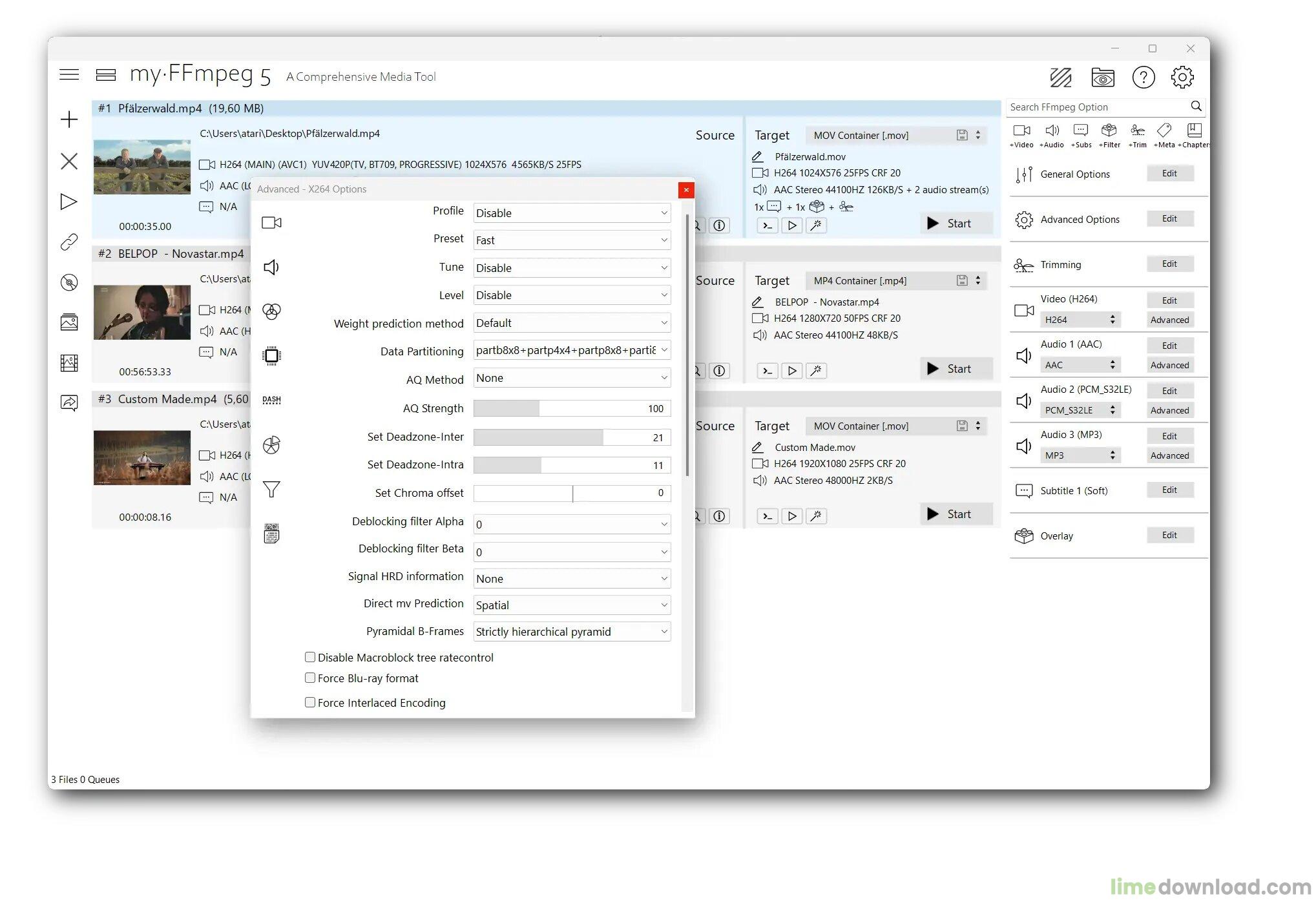The width and height of the screenshot is (1316, 907).
Task: Click the +Meta tag icon
Action: click(1164, 131)
